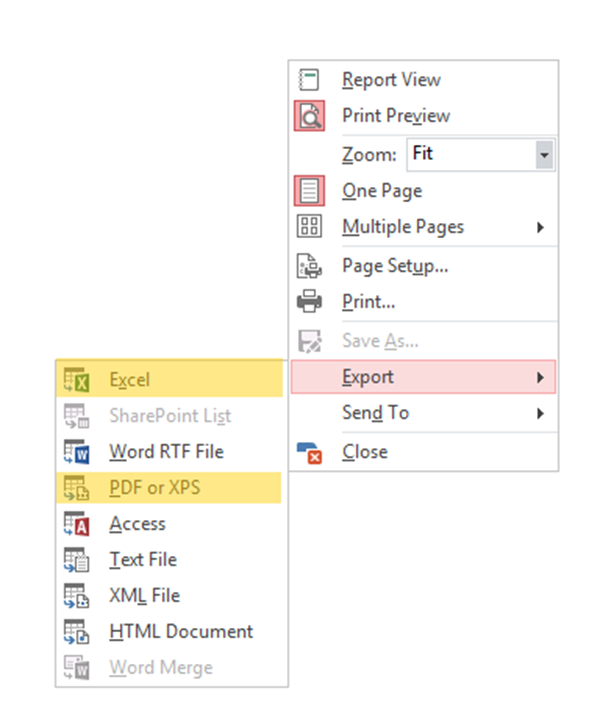Click the printer icon for Print
The width and height of the screenshot is (600, 716).
(x=310, y=301)
